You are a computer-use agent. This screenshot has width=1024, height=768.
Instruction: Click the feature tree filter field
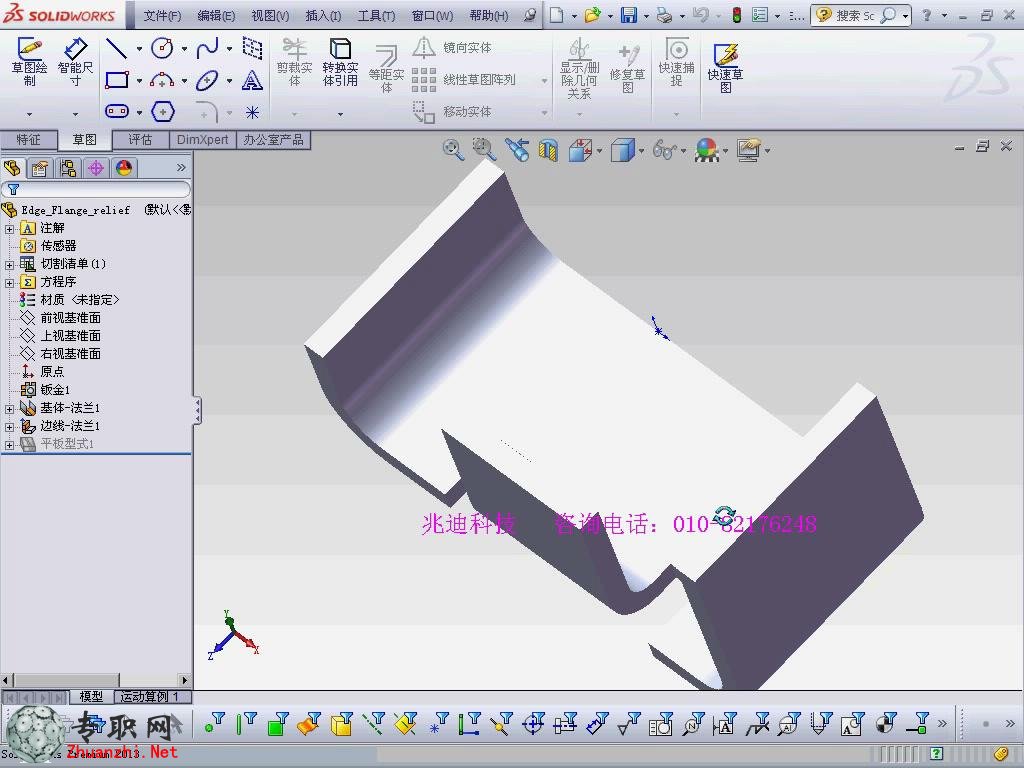click(96, 189)
